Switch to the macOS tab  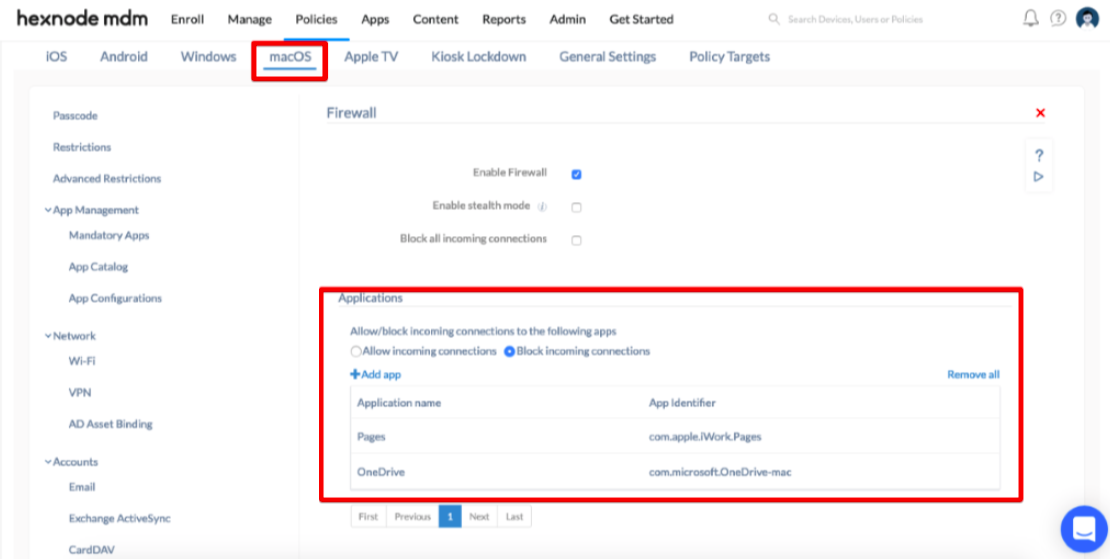[x=290, y=57]
